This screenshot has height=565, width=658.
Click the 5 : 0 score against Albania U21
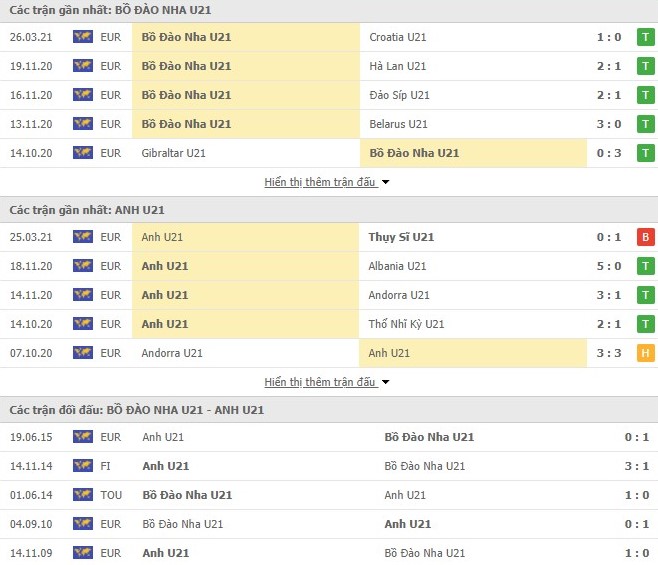point(607,266)
